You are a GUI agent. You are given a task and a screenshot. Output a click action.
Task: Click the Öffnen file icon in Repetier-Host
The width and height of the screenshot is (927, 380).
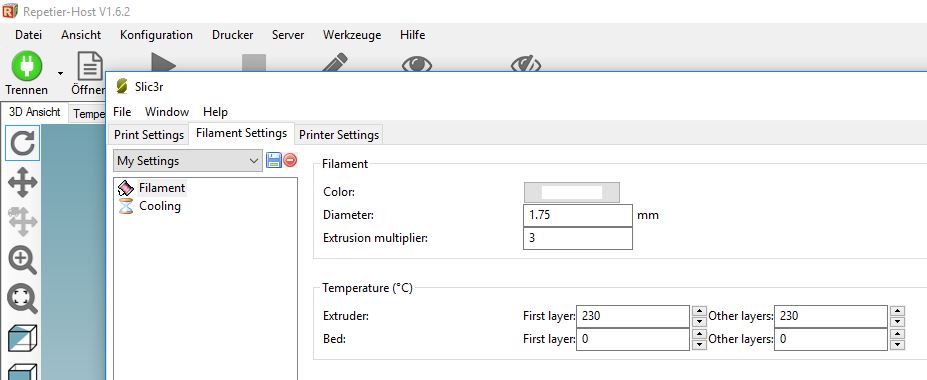click(x=90, y=66)
